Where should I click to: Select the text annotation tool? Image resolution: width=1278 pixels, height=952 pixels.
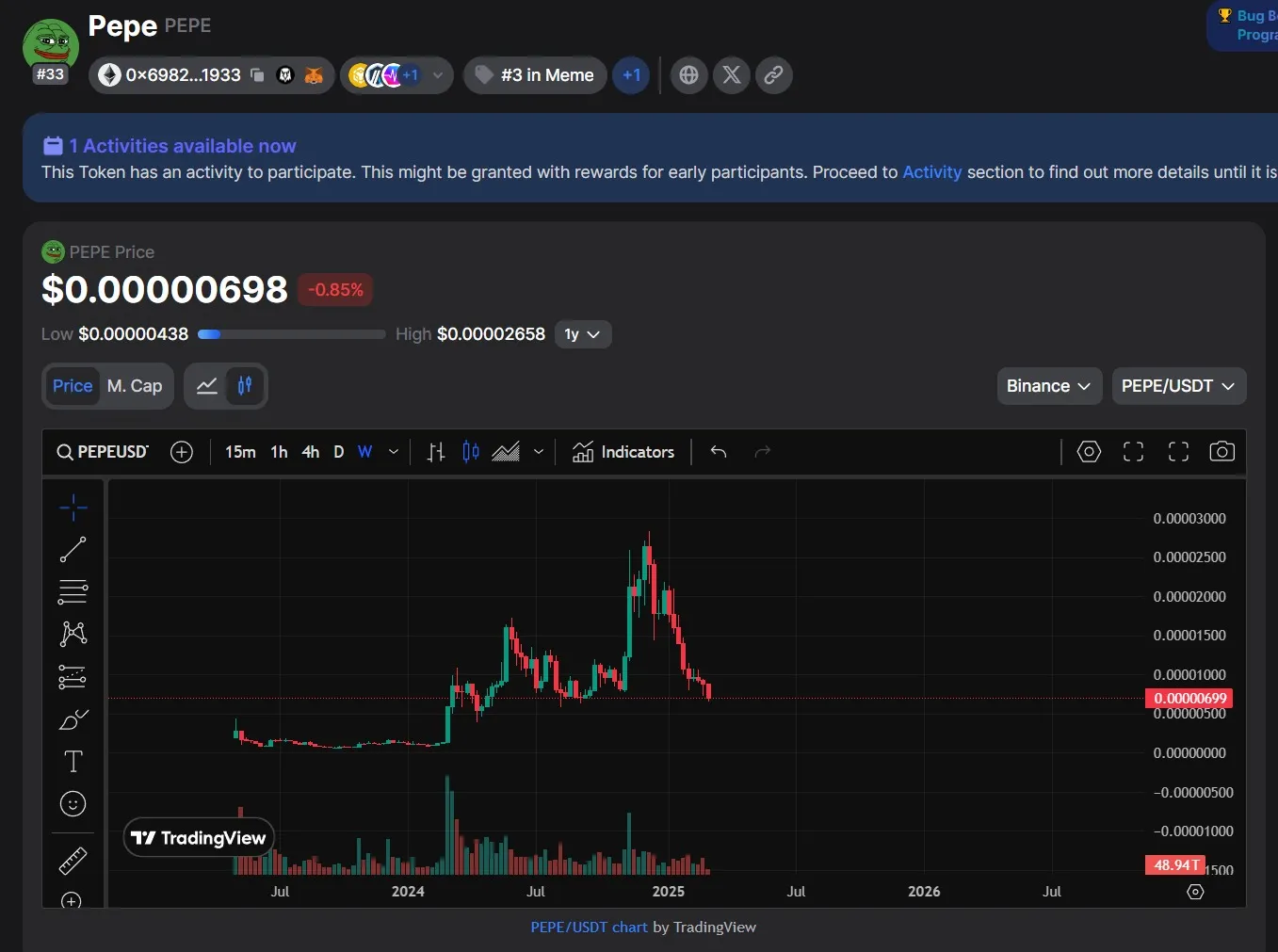point(73,761)
